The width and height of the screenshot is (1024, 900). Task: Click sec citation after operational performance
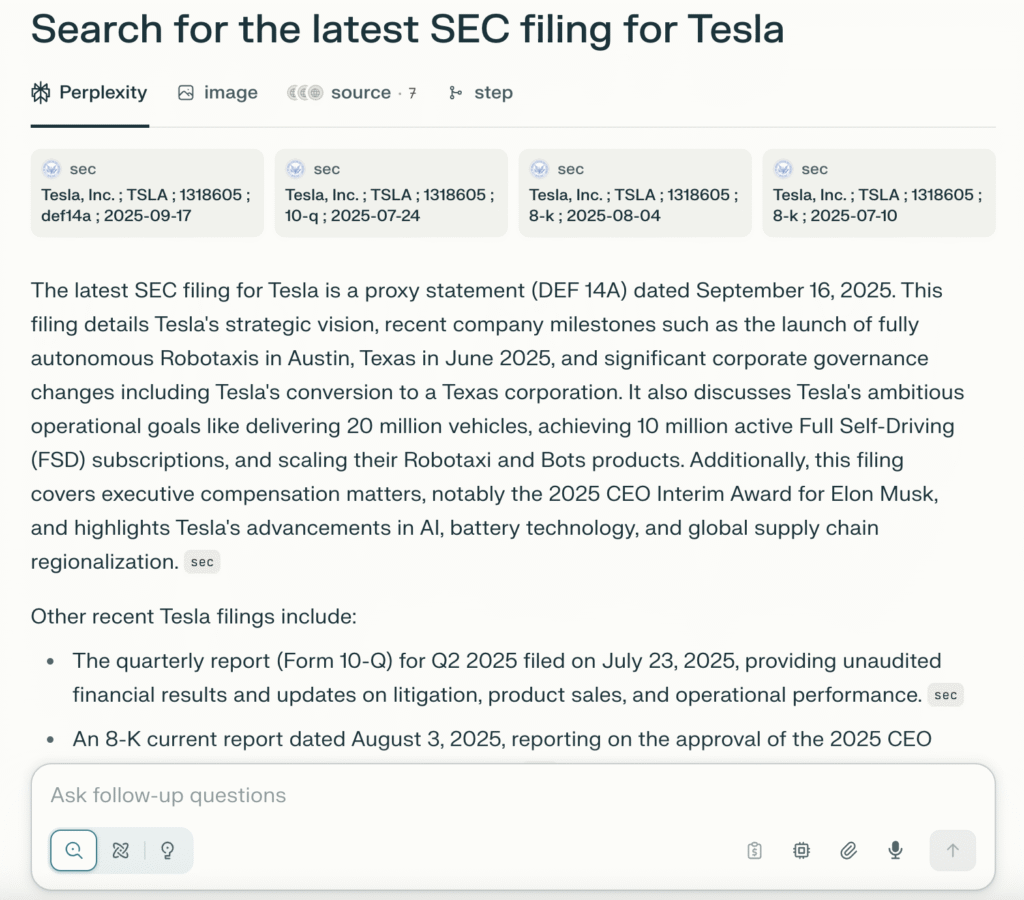(x=945, y=695)
